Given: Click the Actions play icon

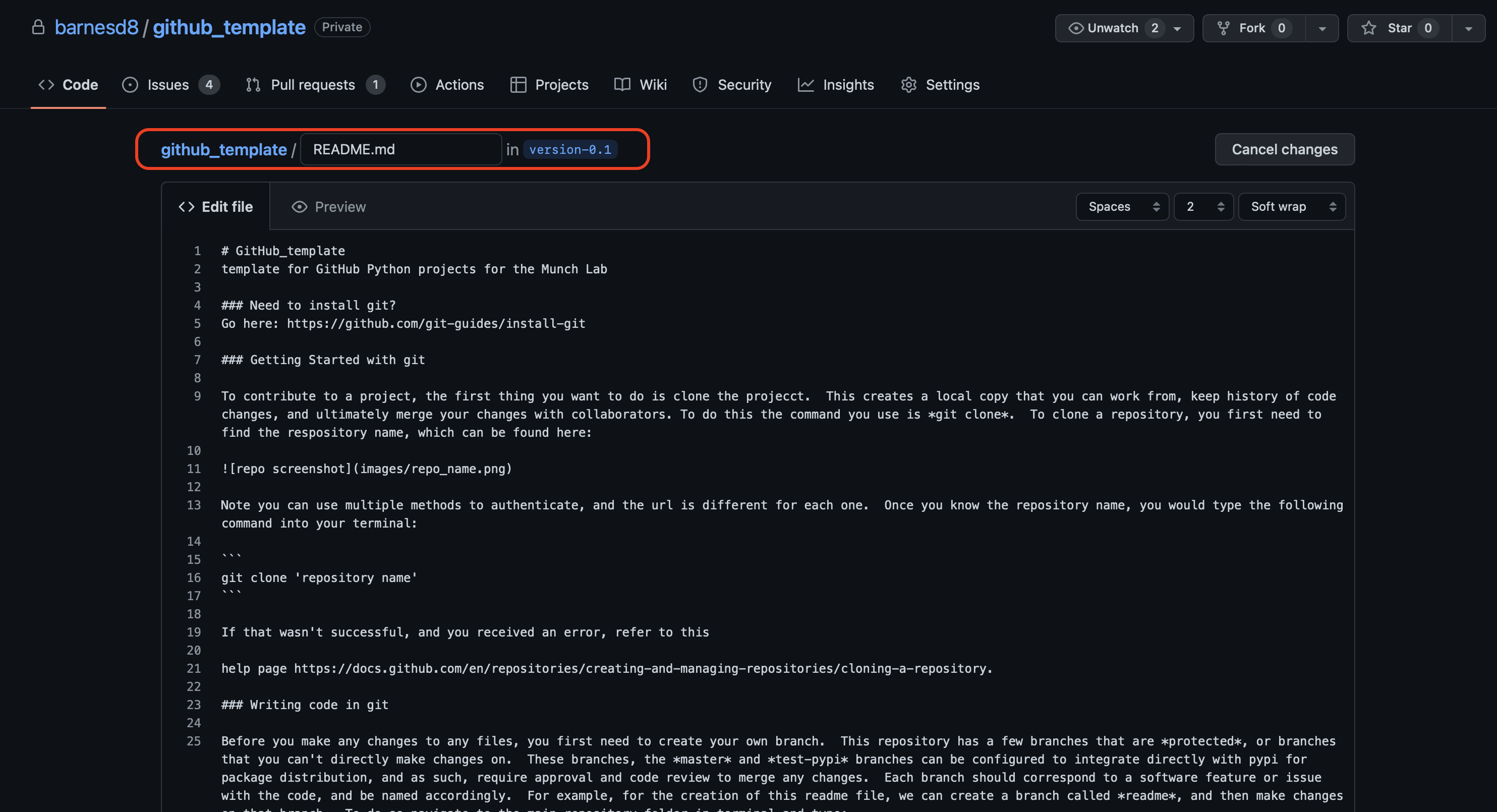Looking at the screenshot, I should [418, 85].
